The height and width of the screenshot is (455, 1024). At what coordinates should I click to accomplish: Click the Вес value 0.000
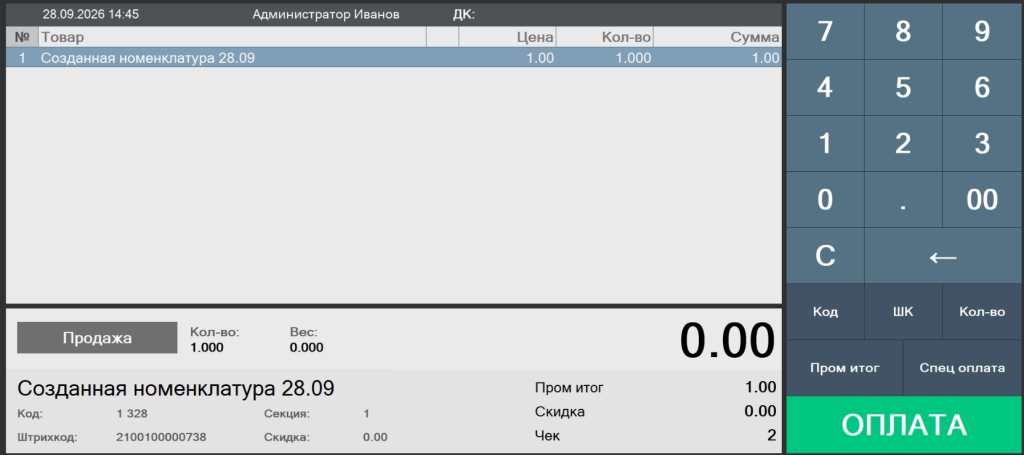(x=306, y=348)
